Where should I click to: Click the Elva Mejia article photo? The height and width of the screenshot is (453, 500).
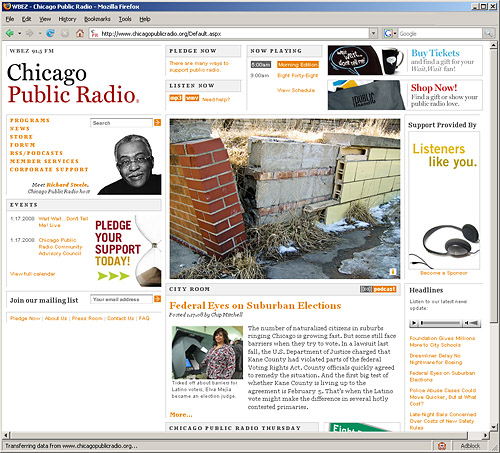click(x=207, y=352)
